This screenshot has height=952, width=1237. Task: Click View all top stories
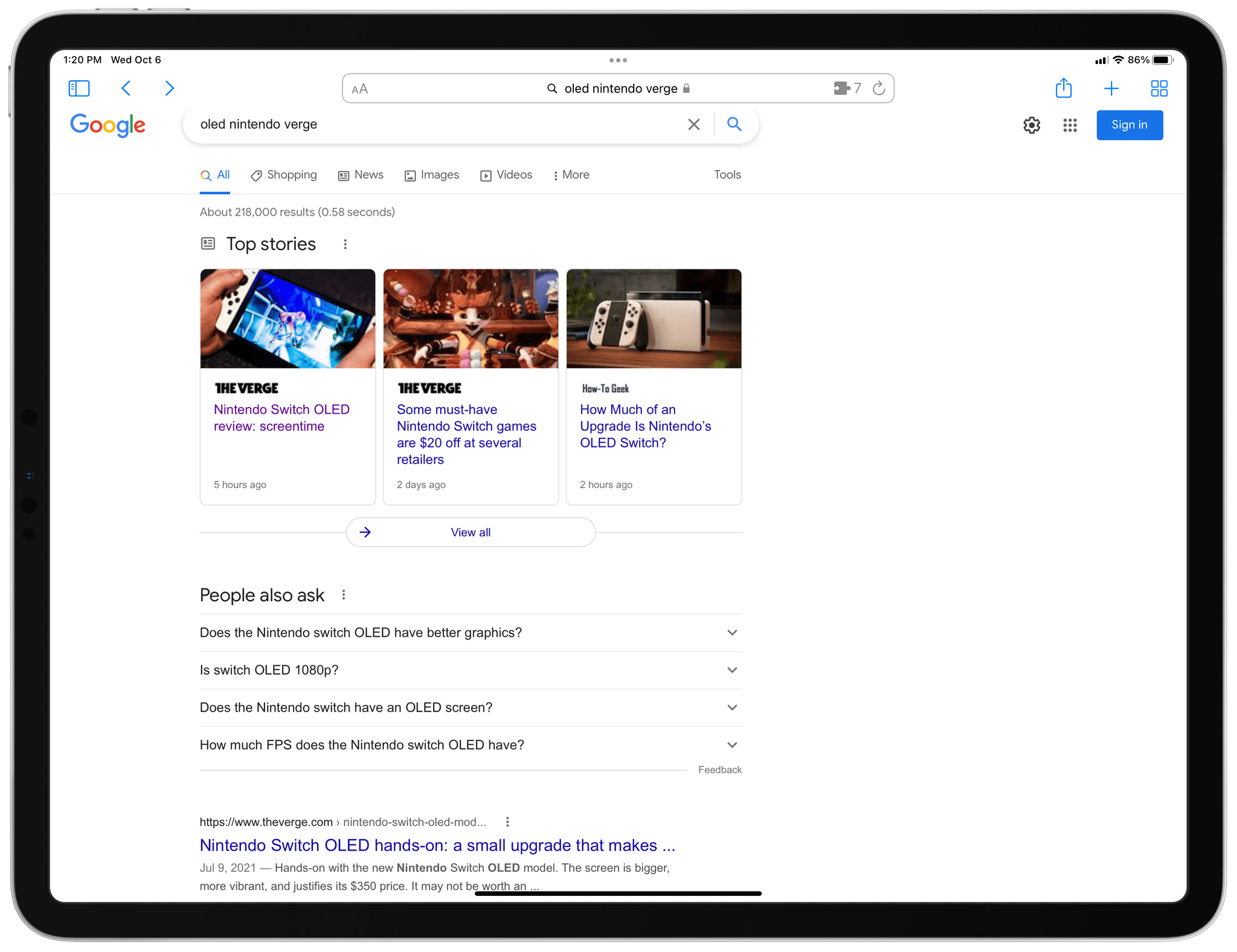pyautogui.click(x=471, y=532)
